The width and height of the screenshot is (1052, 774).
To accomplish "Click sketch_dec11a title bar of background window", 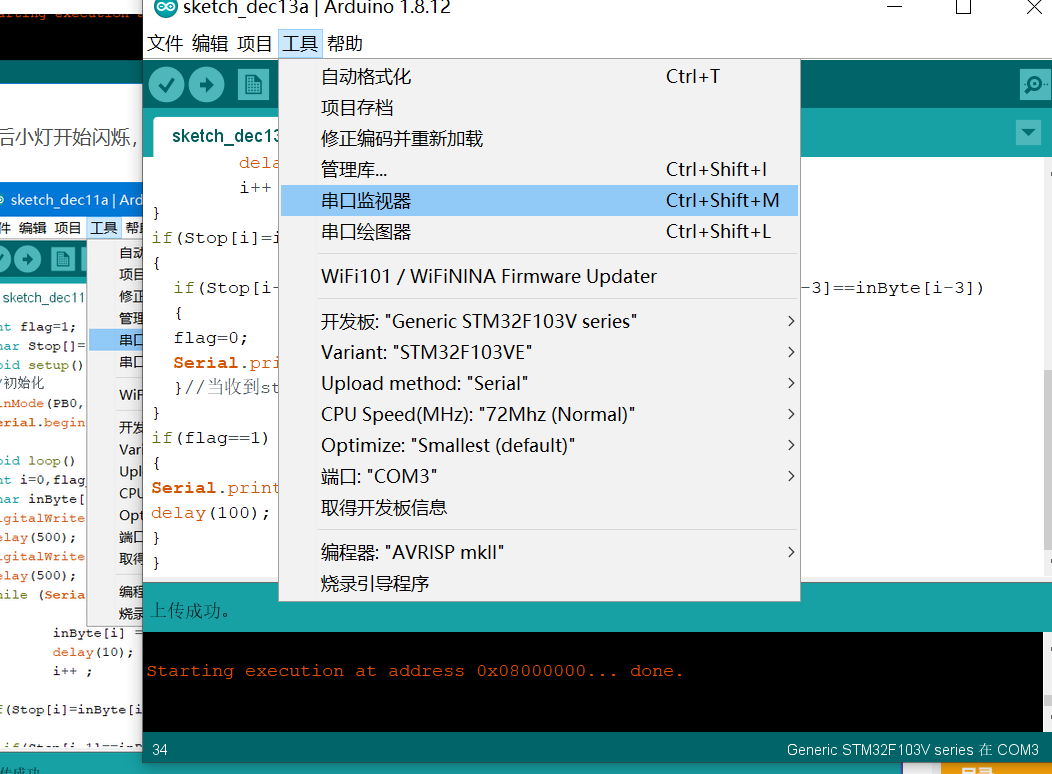I will pyautogui.click(x=71, y=199).
